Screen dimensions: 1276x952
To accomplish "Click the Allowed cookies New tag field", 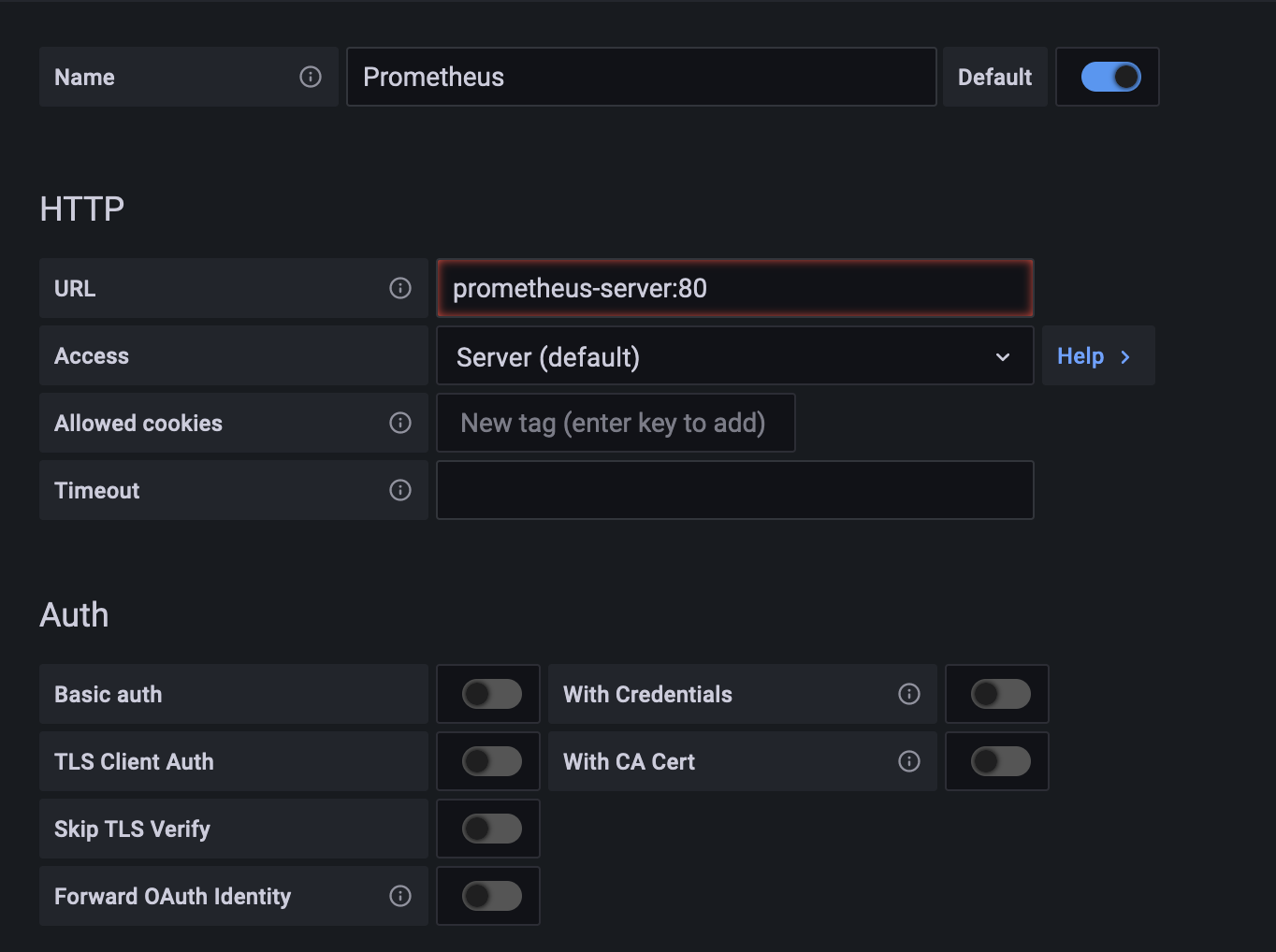I will tap(616, 423).
